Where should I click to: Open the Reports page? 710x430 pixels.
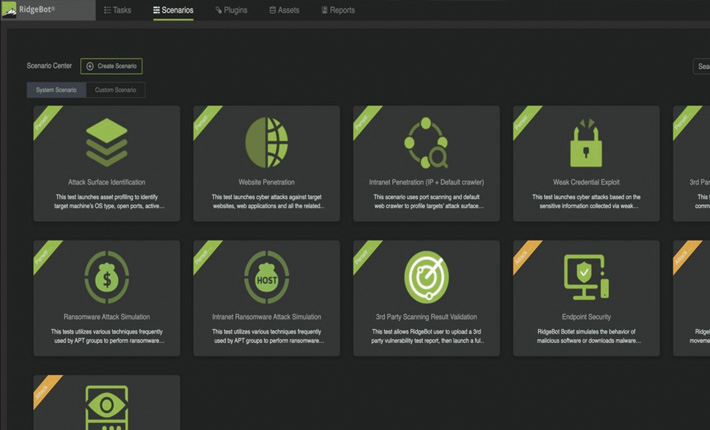click(337, 10)
